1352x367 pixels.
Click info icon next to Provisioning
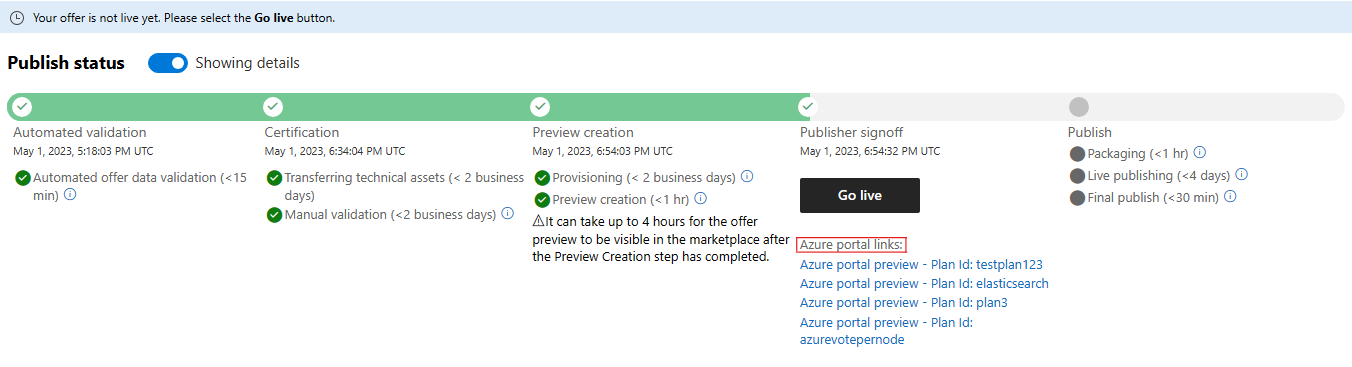747,177
